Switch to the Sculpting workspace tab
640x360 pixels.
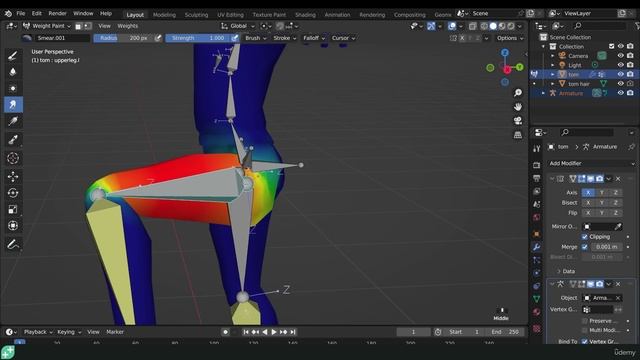[196, 15]
